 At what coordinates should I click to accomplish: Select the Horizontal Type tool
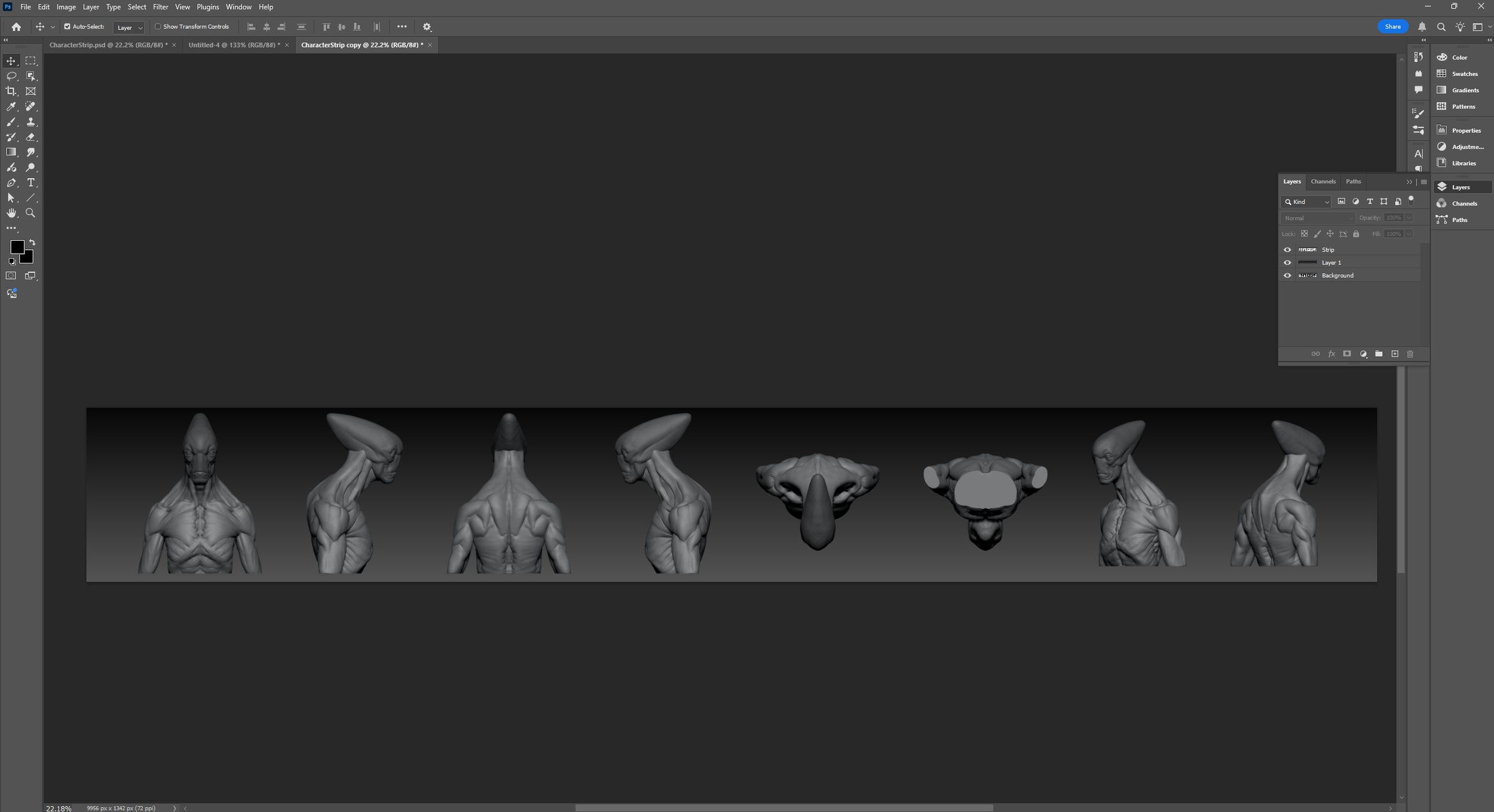click(x=30, y=183)
